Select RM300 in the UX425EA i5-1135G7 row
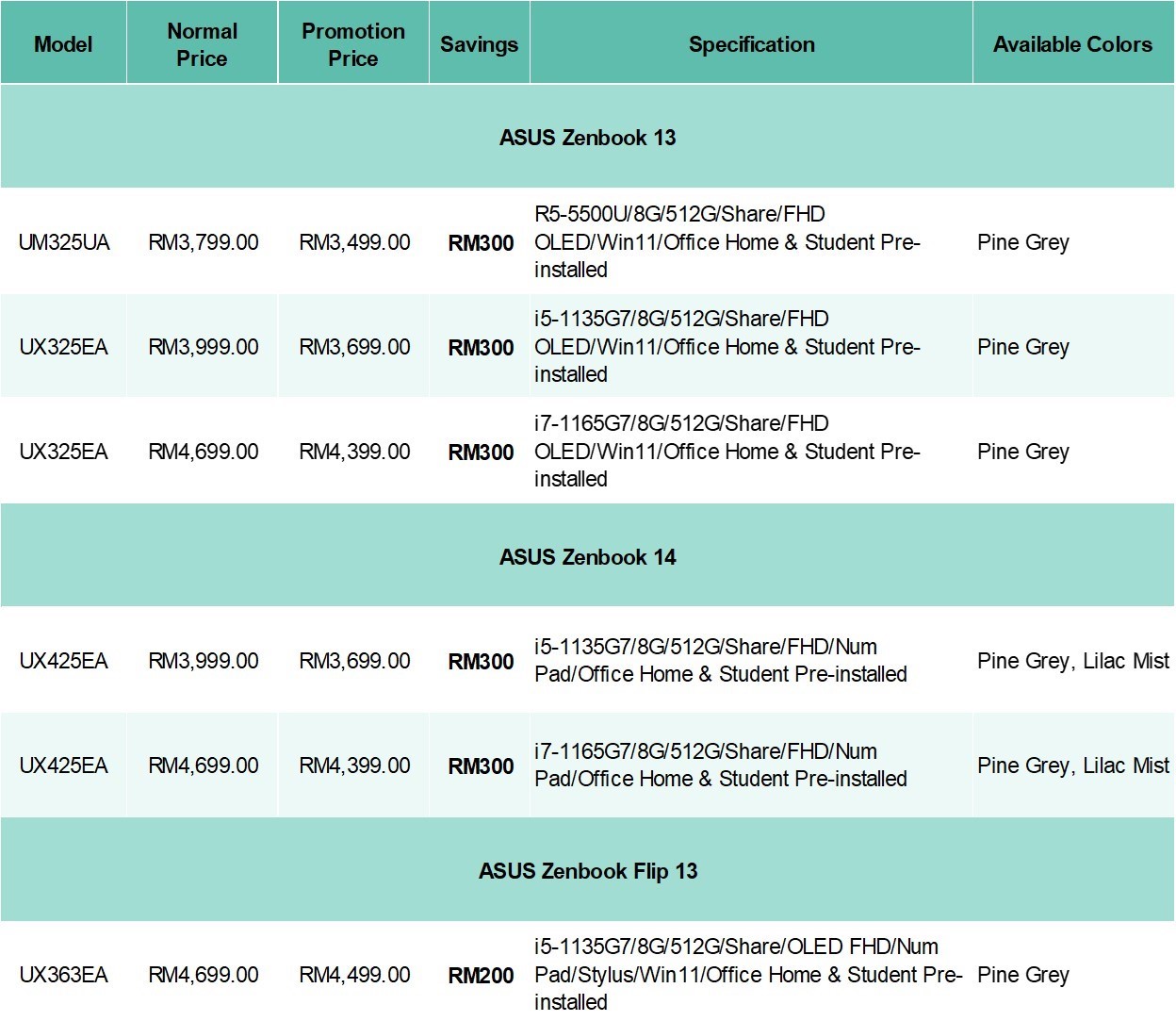1176x1021 pixels. tap(481, 662)
